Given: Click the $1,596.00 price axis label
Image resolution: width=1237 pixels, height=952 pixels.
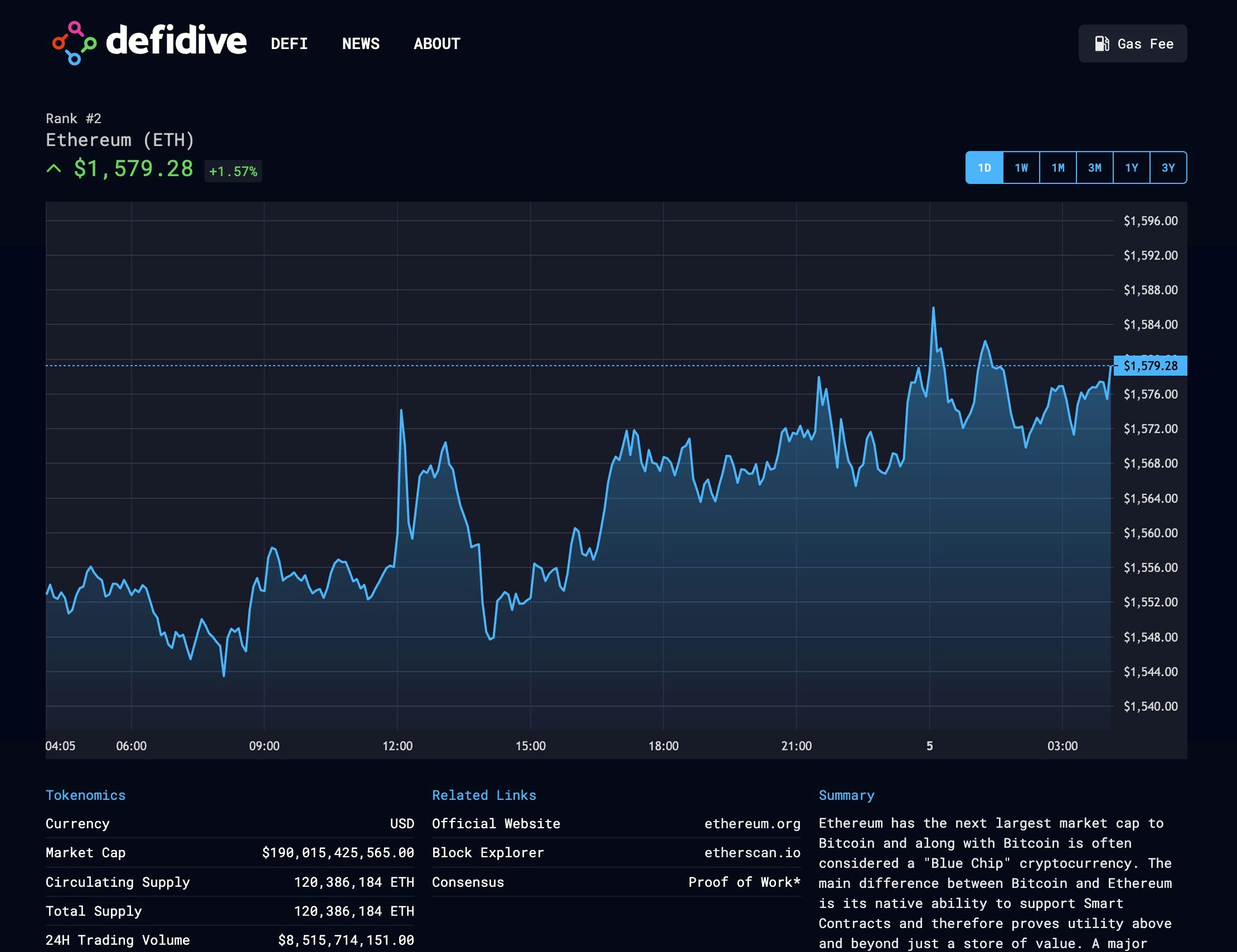Looking at the screenshot, I should pyautogui.click(x=1151, y=221).
